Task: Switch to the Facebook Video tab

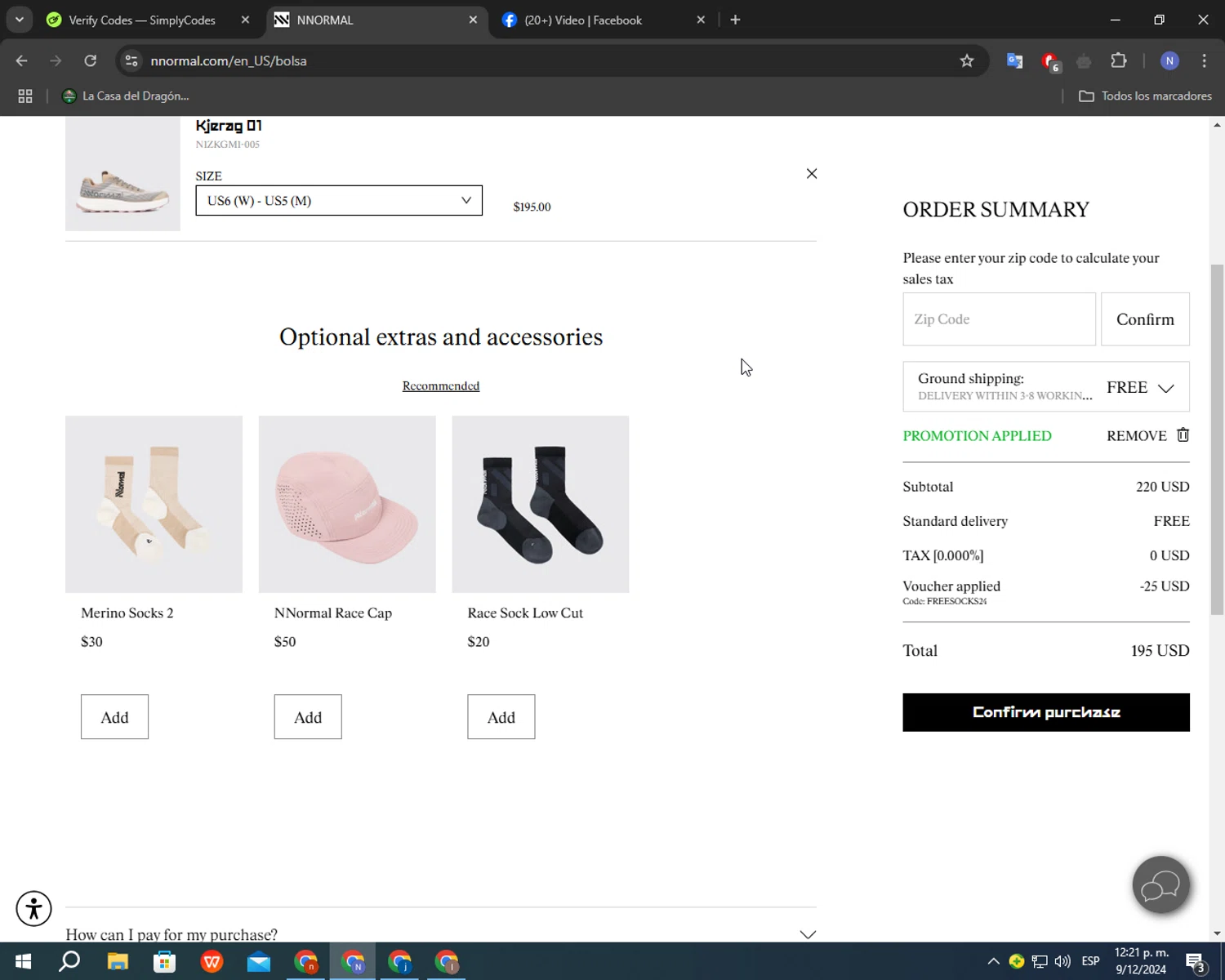Action: click(x=583, y=20)
